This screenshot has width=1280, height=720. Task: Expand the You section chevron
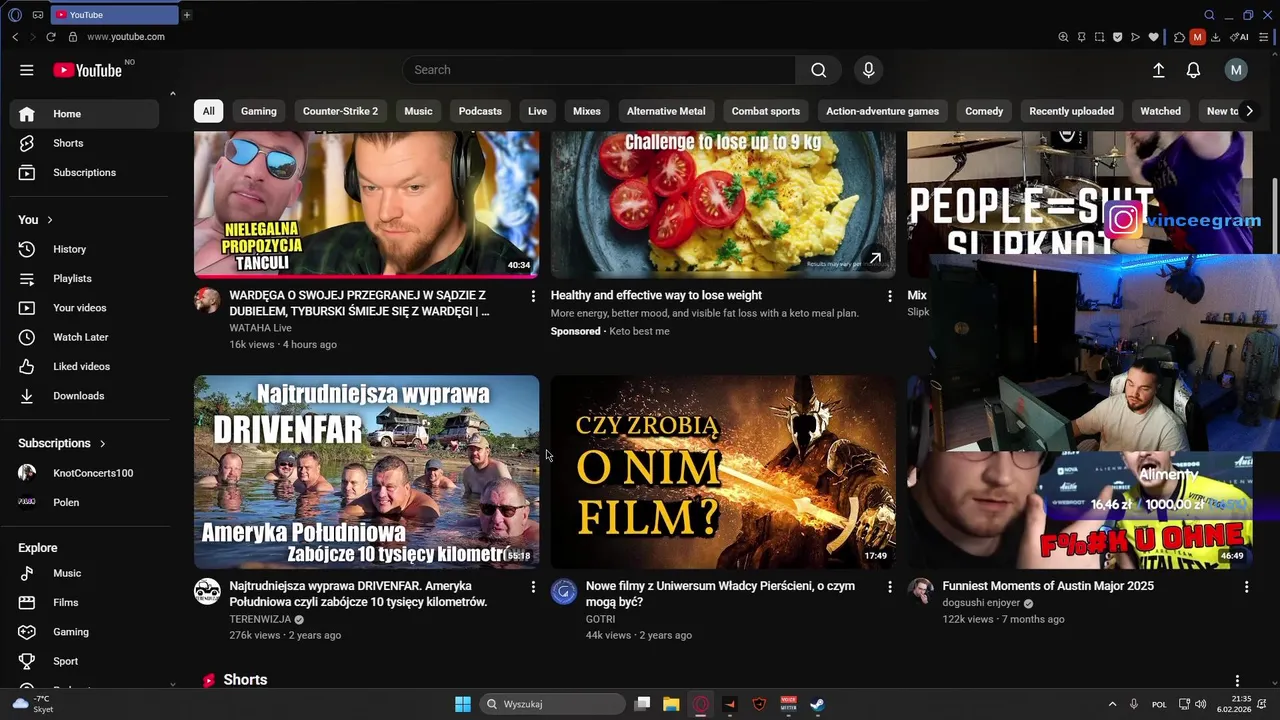click(x=49, y=220)
